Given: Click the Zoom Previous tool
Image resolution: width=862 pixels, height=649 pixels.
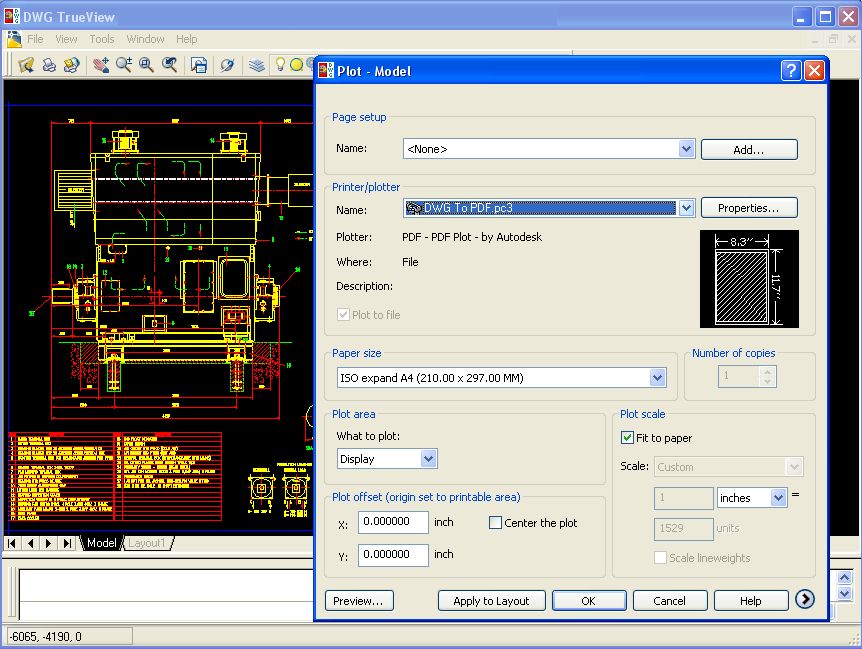Looking at the screenshot, I should [x=169, y=65].
